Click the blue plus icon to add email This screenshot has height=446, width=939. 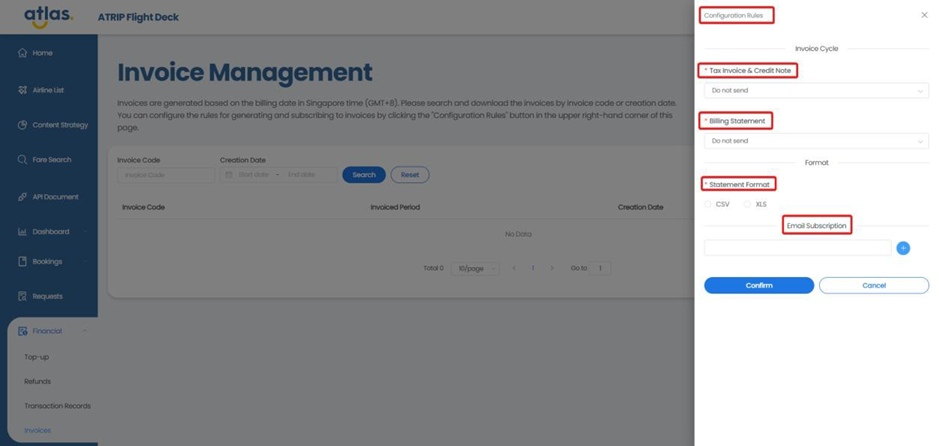tap(903, 248)
